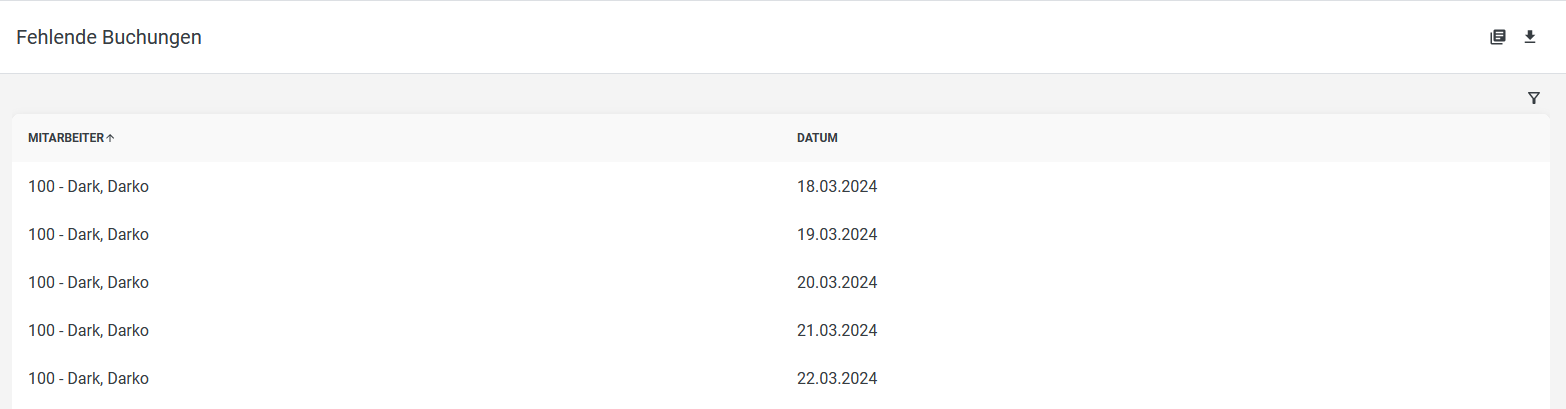The width and height of the screenshot is (1566, 409).
Task: Select the date 22.03.2024
Action: pos(837,378)
